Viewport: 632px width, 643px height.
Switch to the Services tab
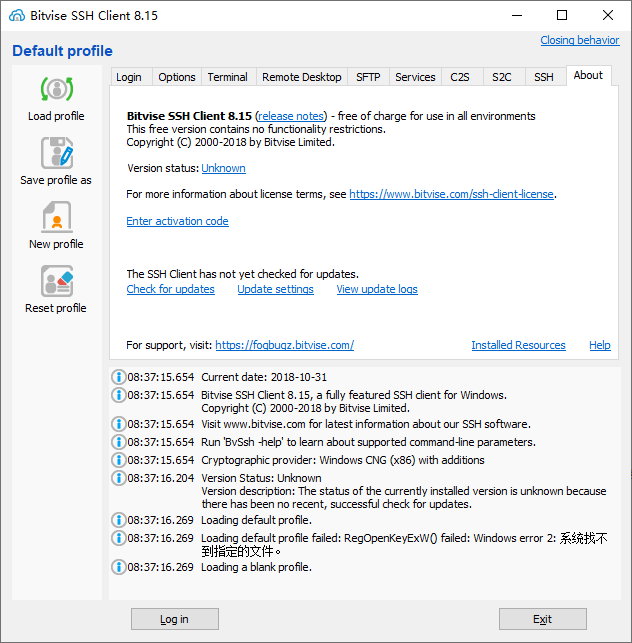(415, 77)
